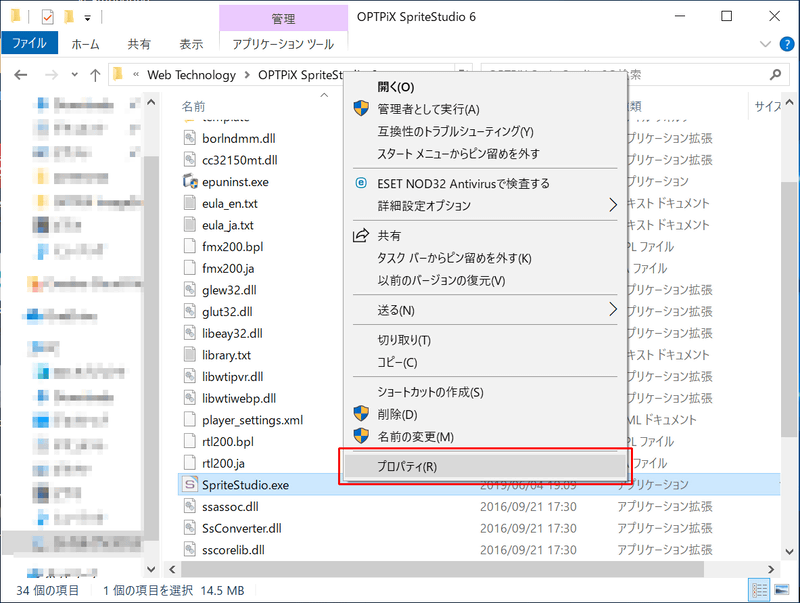Select libwtiwebp.dll file

tap(239, 398)
